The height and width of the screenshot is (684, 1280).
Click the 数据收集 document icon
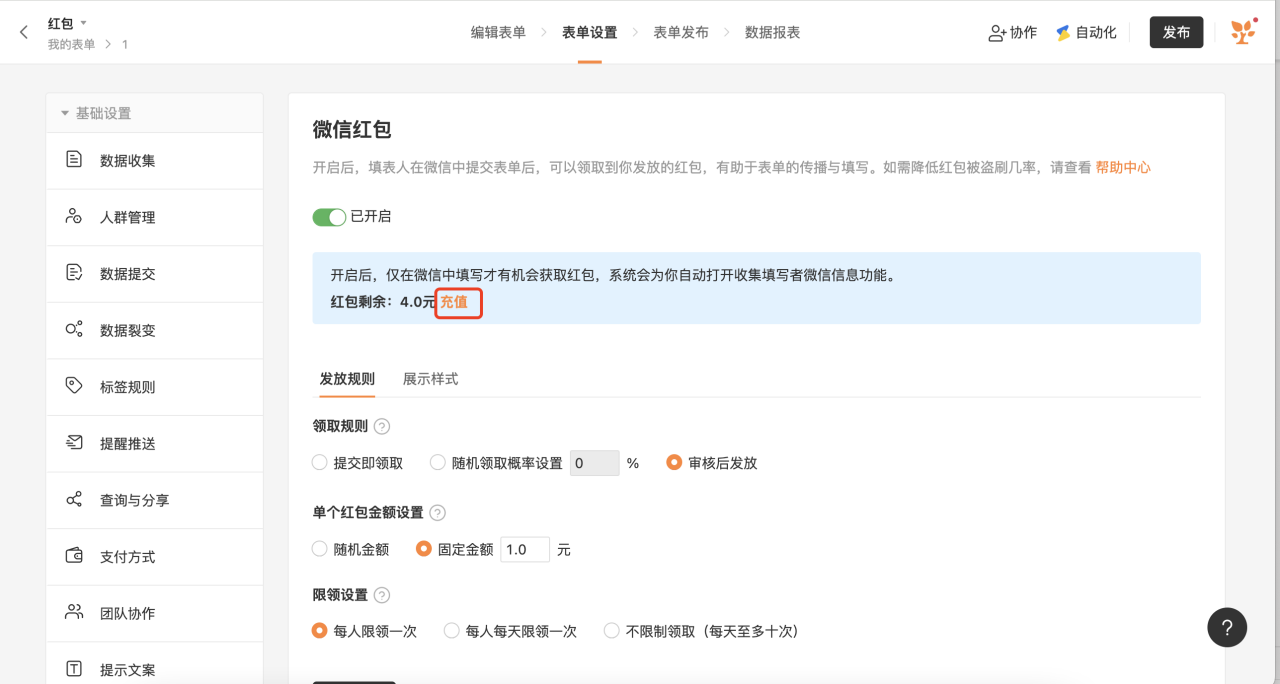[74, 159]
